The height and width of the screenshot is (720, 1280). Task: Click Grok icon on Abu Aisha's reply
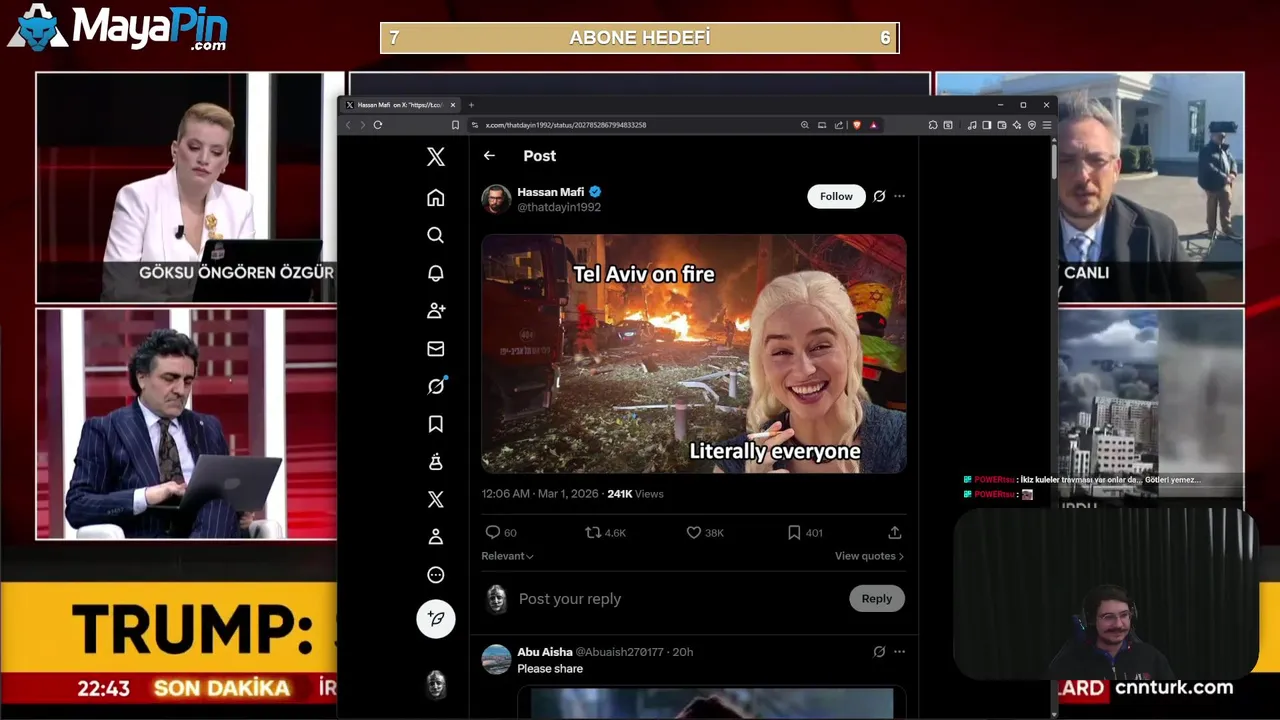coord(879,652)
